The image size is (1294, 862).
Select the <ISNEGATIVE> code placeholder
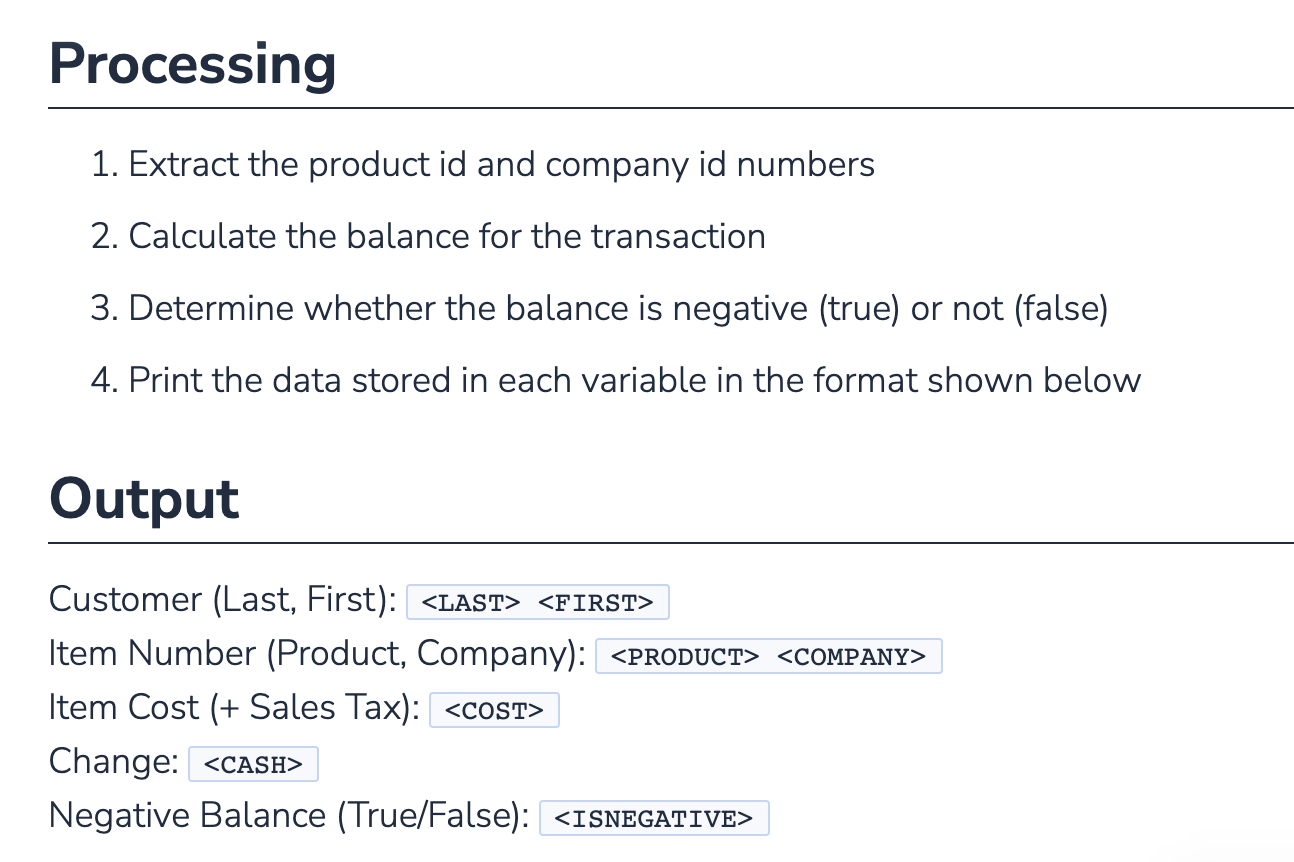[x=654, y=818]
